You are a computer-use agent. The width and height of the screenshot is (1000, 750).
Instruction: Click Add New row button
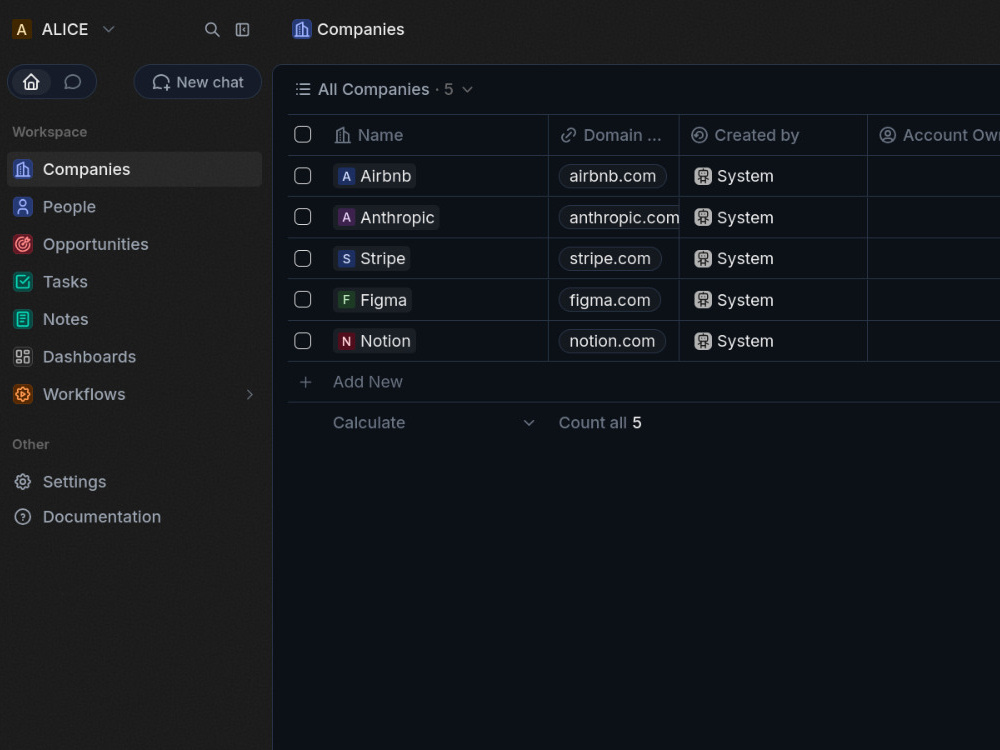367,382
